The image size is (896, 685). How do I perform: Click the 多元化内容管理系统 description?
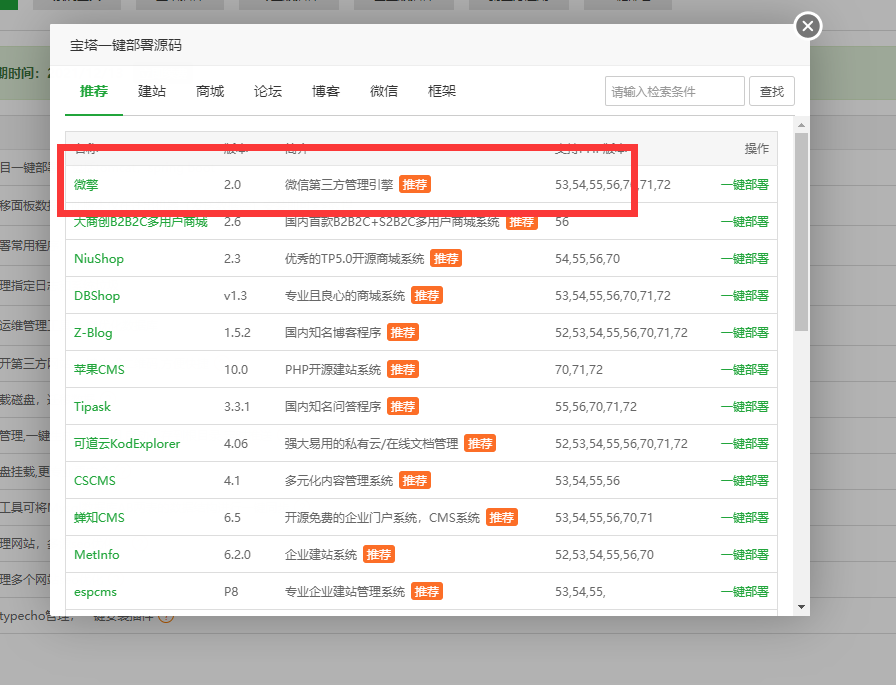[339, 480]
